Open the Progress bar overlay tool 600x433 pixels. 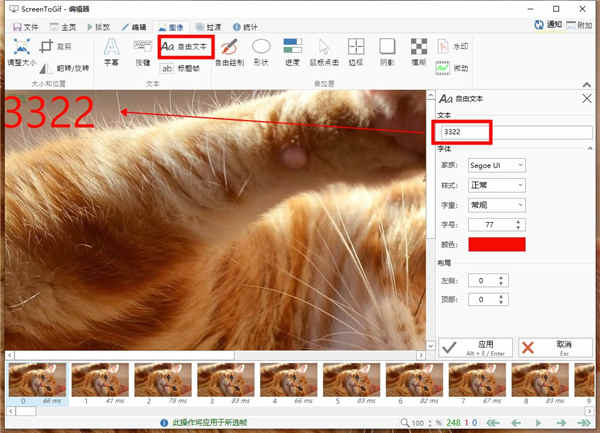[293, 52]
